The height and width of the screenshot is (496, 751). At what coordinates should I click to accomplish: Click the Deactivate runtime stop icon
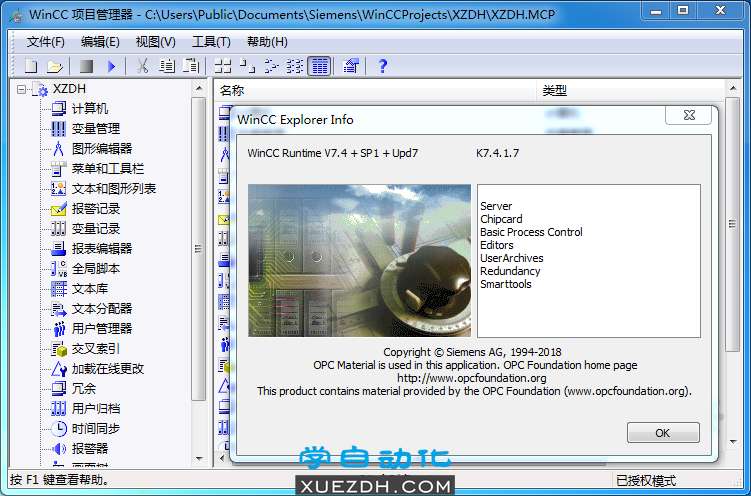tap(86, 66)
